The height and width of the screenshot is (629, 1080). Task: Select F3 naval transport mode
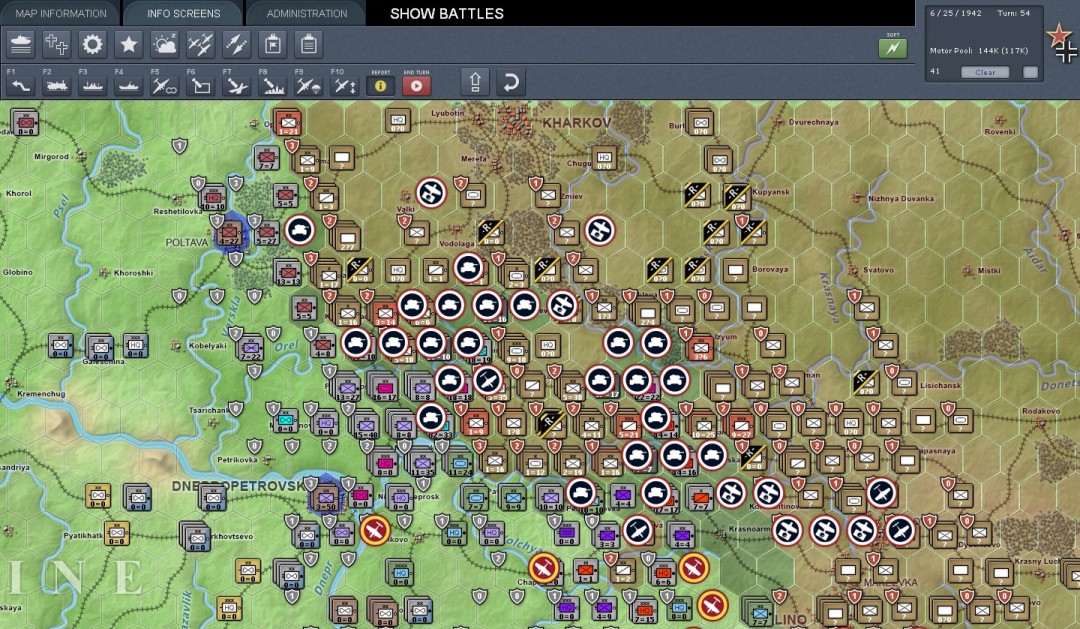pos(93,86)
